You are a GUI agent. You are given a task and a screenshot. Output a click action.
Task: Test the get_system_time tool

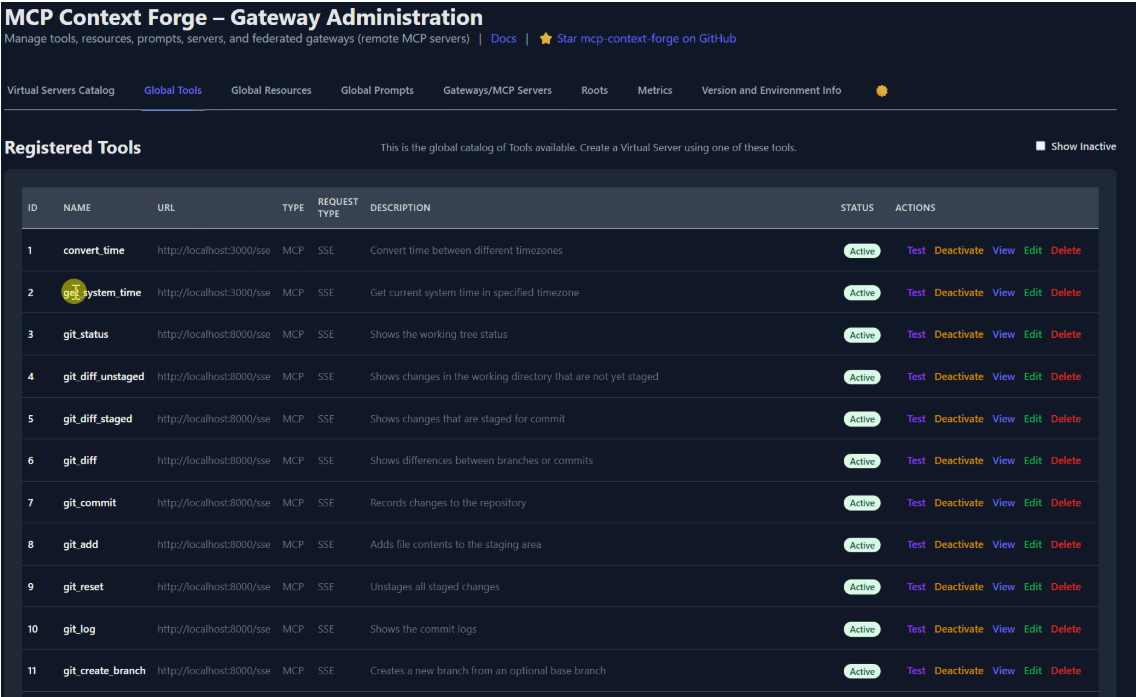point(916,292)
